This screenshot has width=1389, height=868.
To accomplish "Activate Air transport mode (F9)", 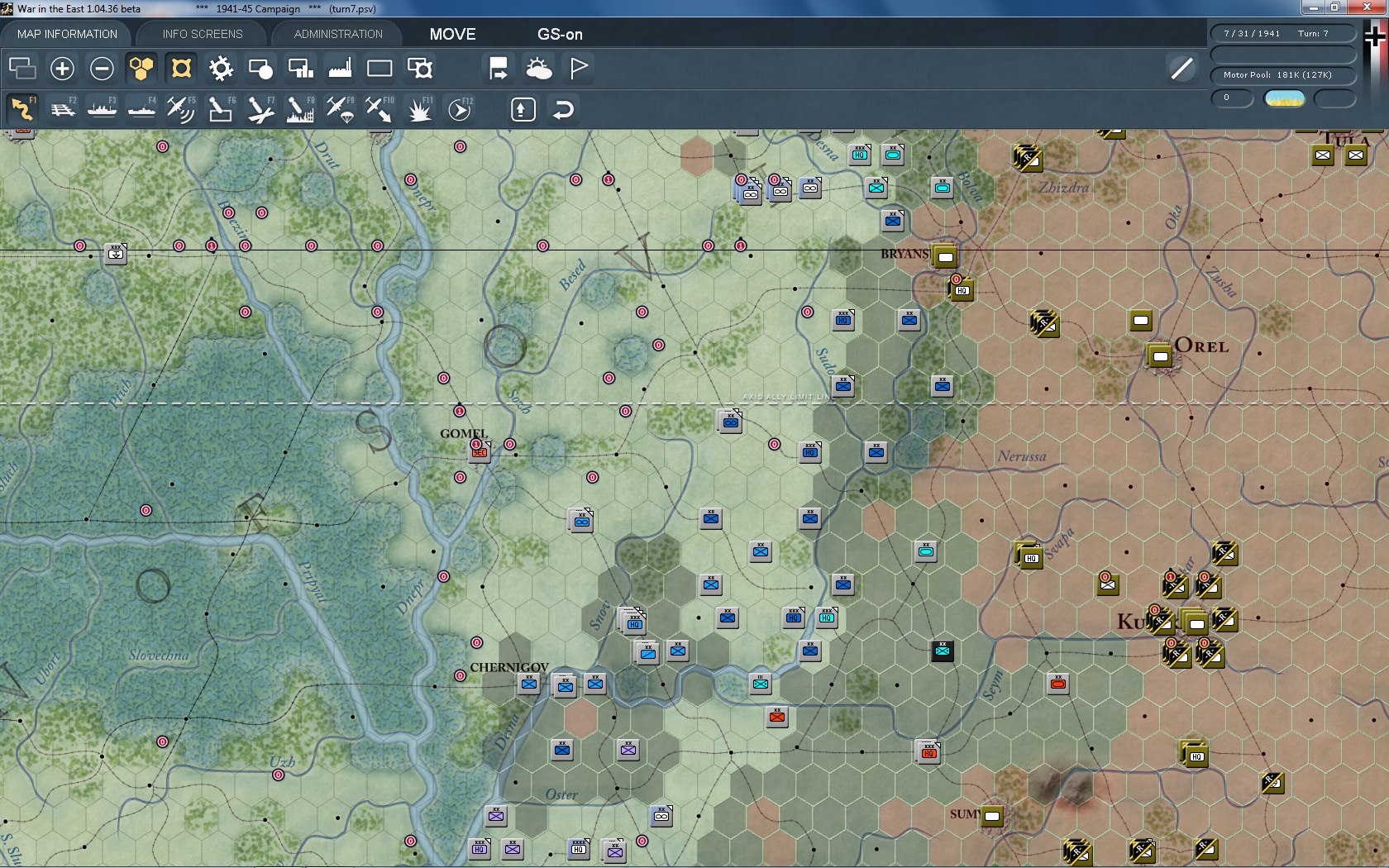I will (340, 109).
